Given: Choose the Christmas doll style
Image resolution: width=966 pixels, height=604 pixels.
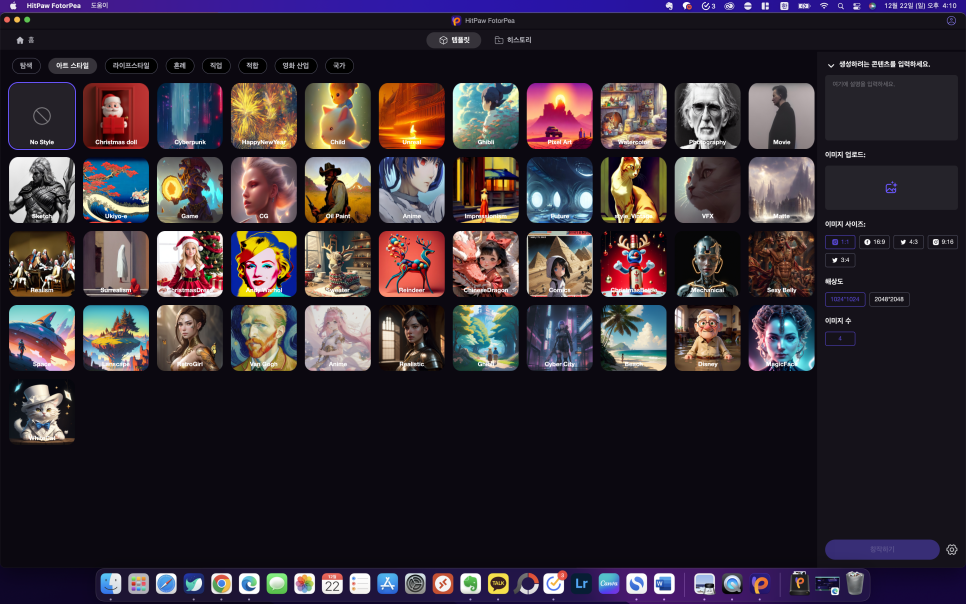Looking at the screenshot, I should click(116, 116).
